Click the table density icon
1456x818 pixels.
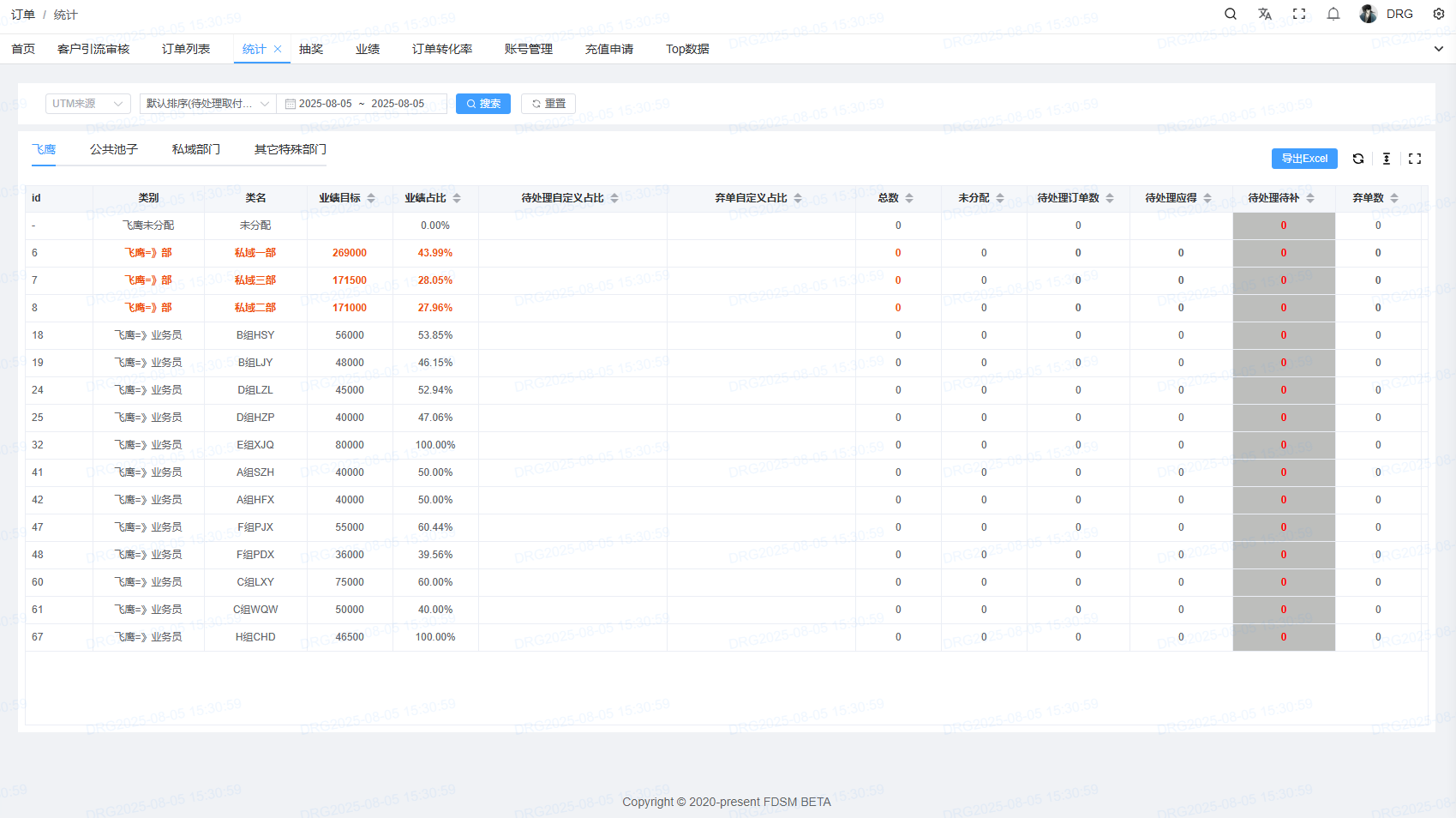click(x=1387, y=159)
